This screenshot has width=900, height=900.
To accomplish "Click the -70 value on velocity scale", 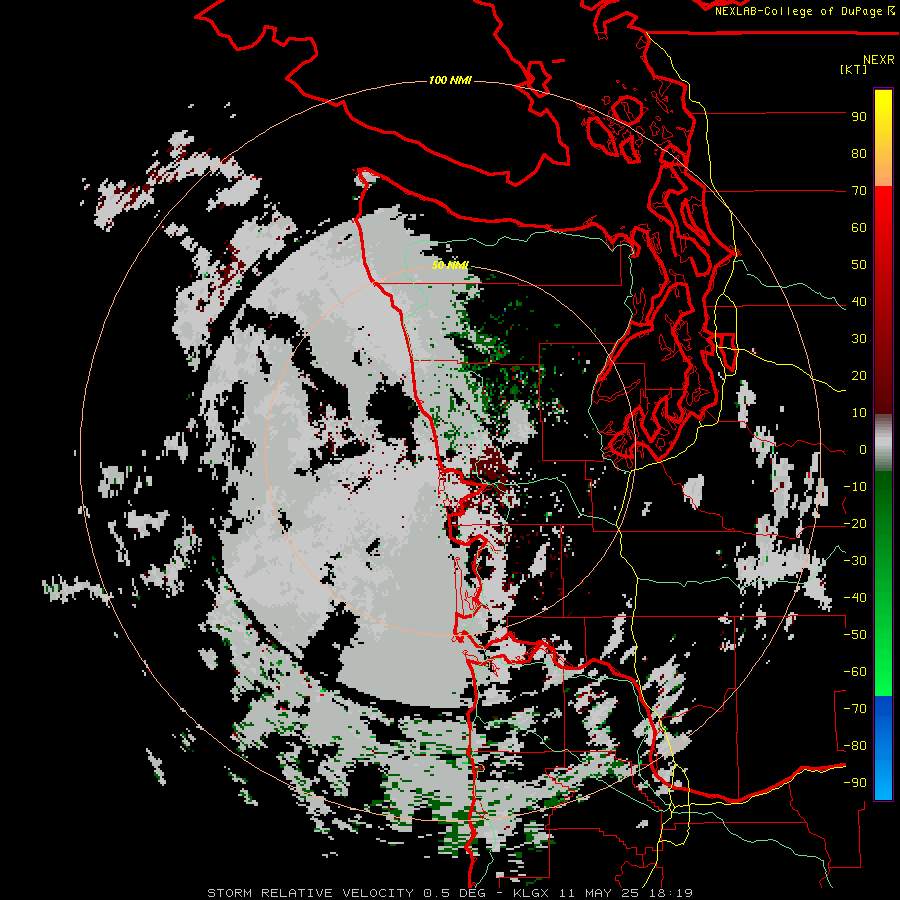I will click(x=855, y=709).
